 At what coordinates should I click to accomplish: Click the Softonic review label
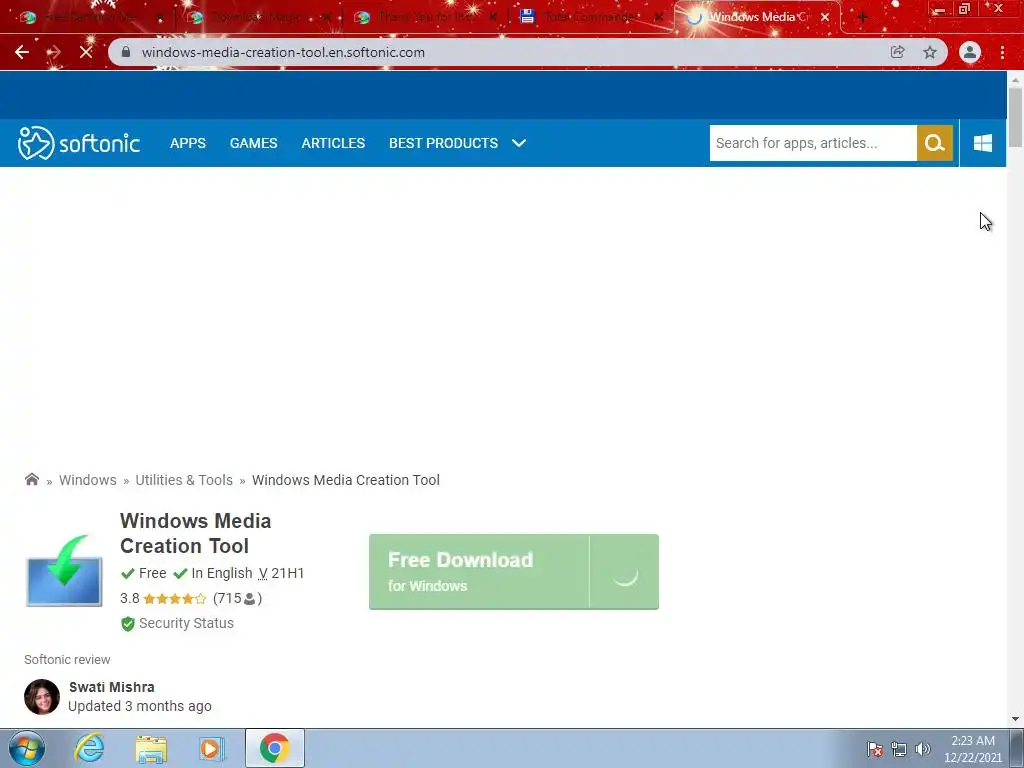67,660
